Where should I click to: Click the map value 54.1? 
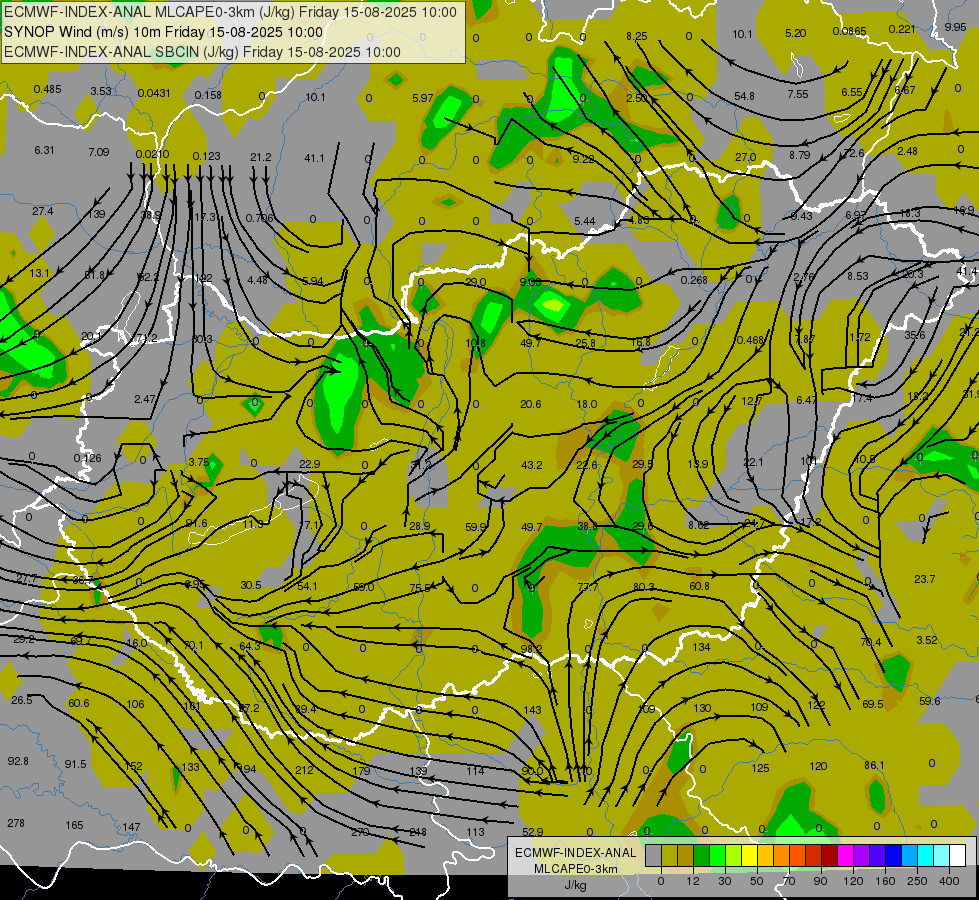(x=307, y=586)
